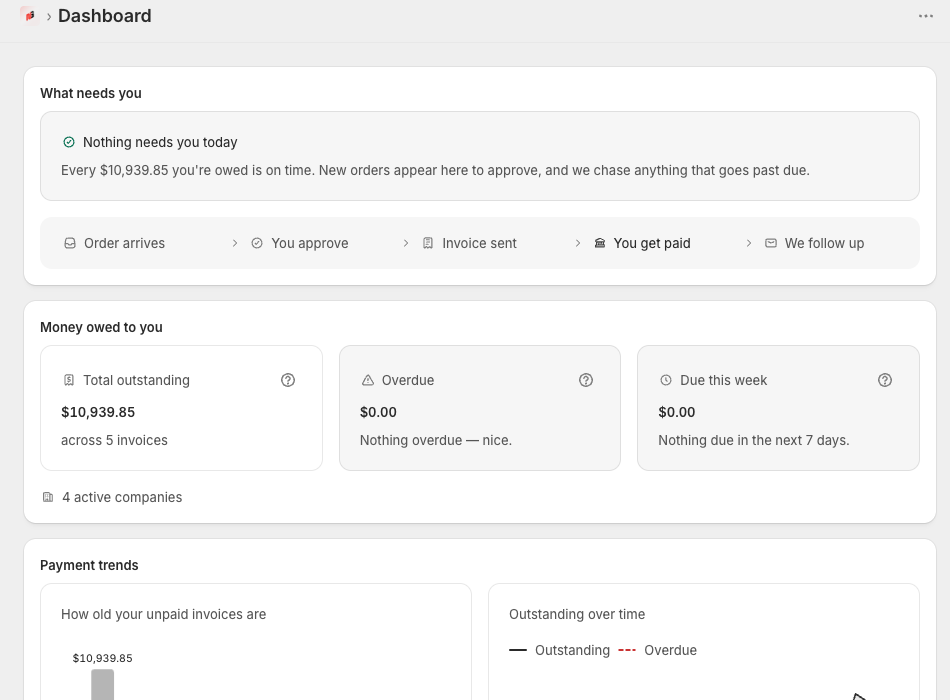
Task: Click the $10,939.85 total outstanding amount
Action: 98,412
